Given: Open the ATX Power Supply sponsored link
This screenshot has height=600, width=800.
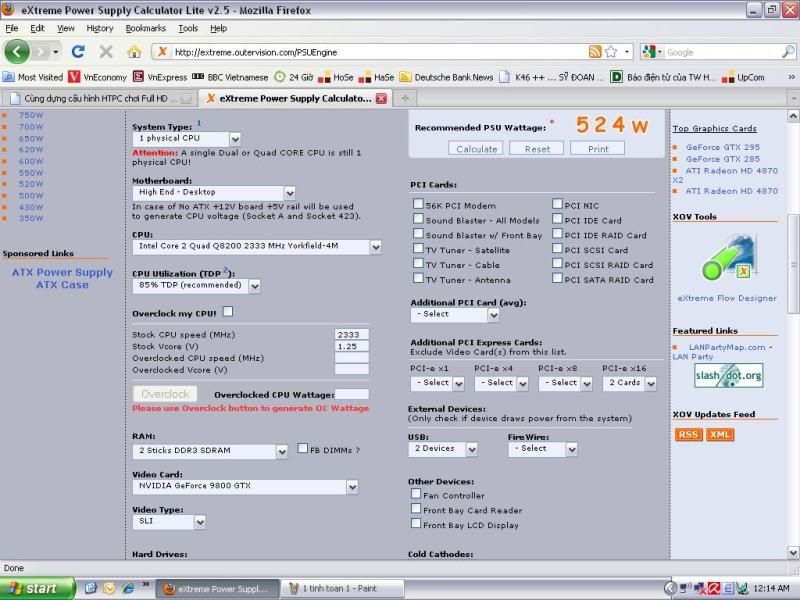Looking at the screenshot, I should point(62,272).
